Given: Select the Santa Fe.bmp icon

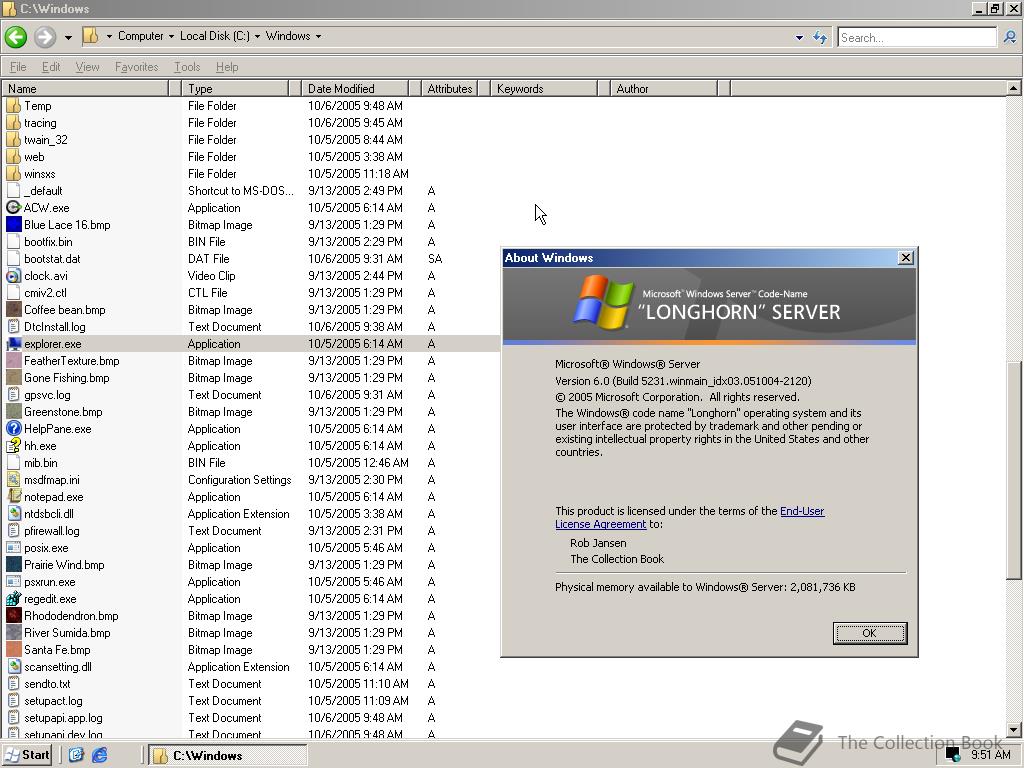Looking at the screenshot, I should [x=14, y=649].
